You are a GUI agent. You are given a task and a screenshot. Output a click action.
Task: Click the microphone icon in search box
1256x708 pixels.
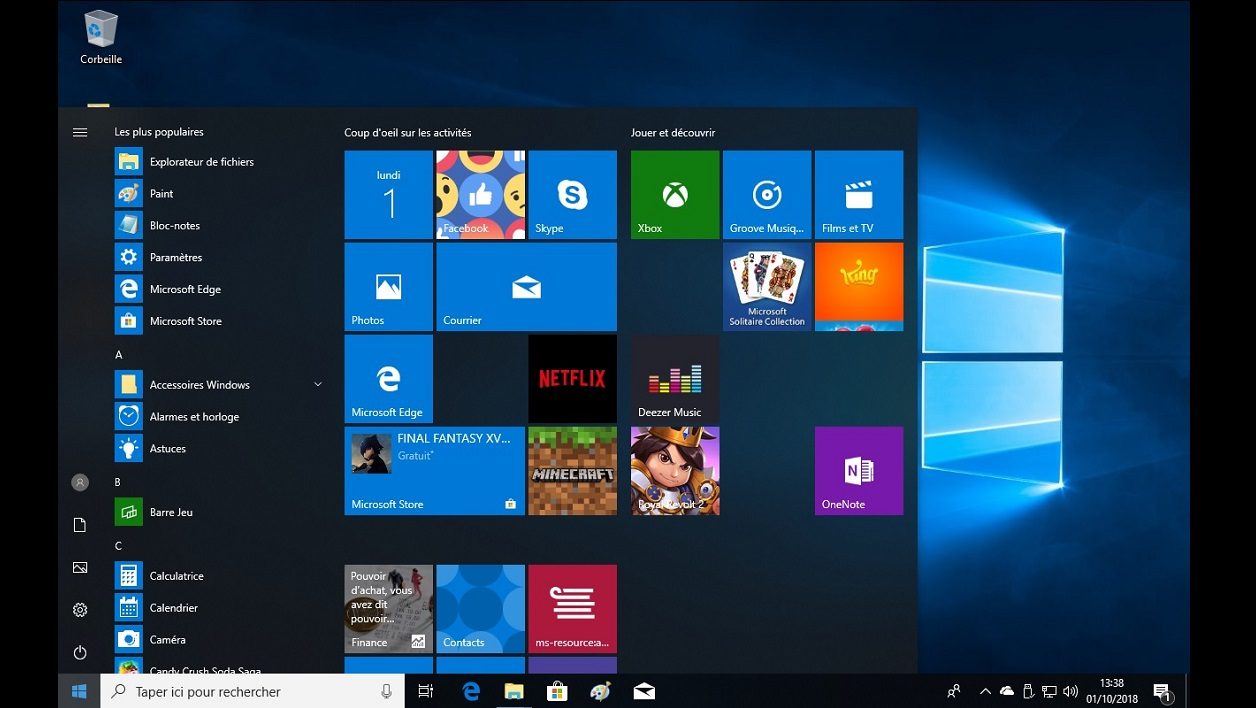[x=386, y=691]
